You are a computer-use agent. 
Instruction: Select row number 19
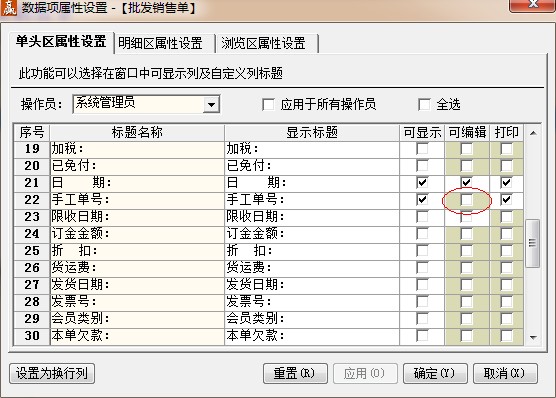click(32, 149)
